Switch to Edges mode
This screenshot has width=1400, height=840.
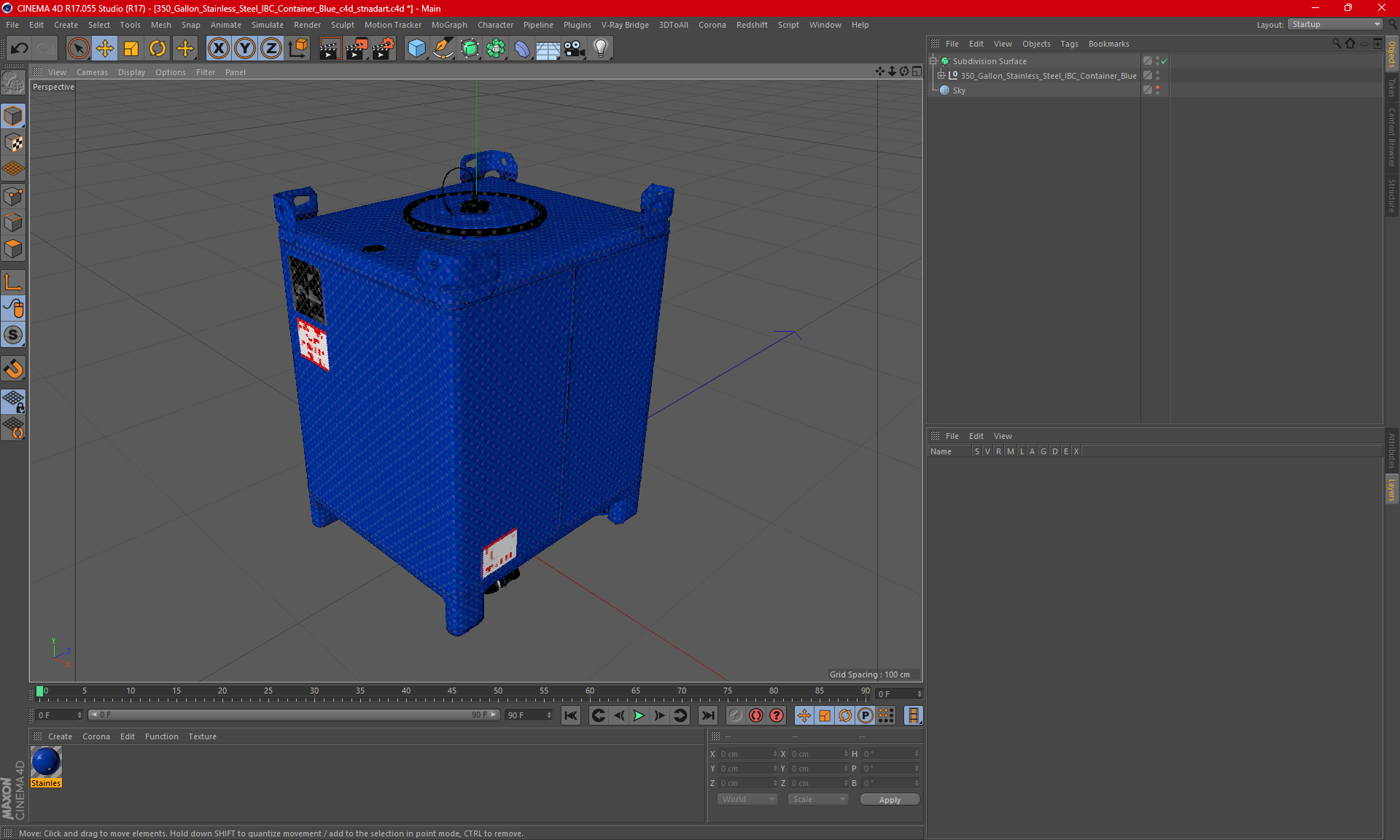13,222
